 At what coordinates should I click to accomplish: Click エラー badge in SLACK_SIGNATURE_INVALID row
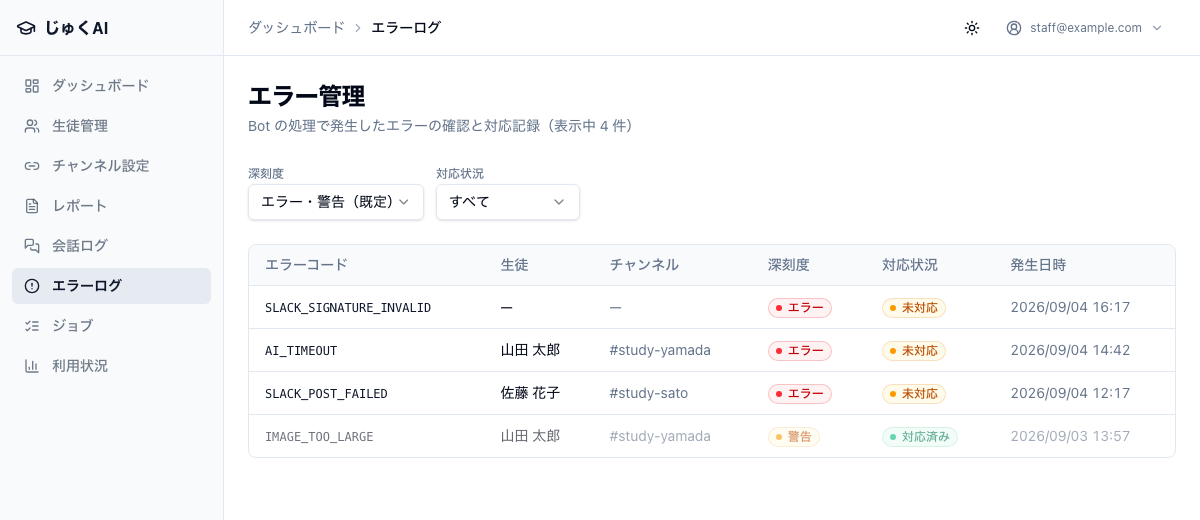[x=800, y=308]
